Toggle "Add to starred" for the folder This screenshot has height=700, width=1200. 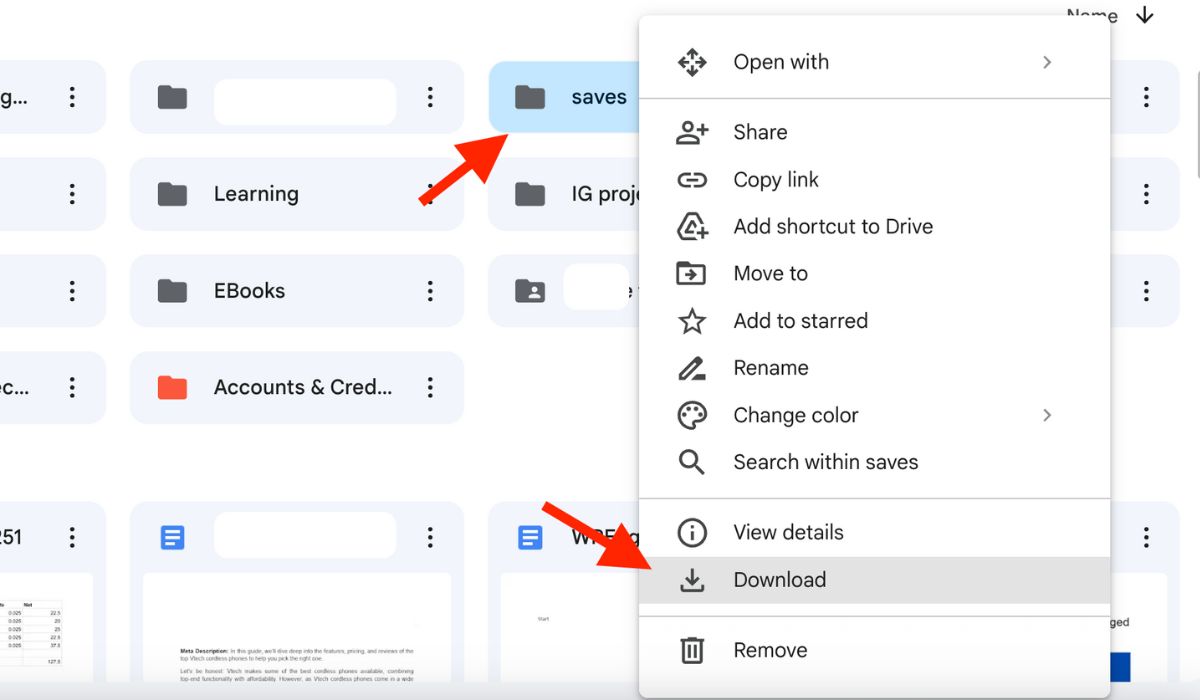(800, 320)
